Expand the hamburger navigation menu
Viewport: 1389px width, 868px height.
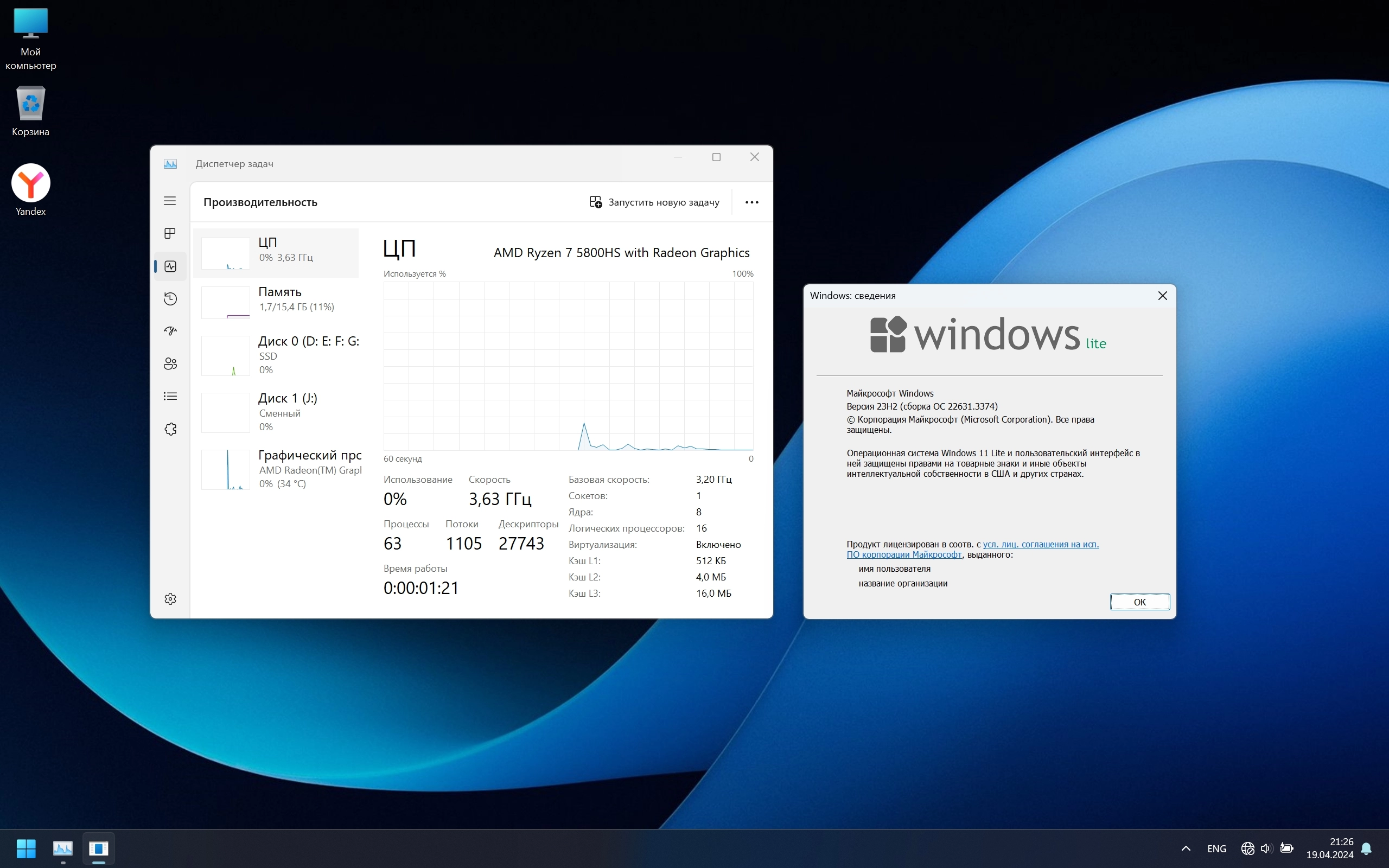(170, 201)
